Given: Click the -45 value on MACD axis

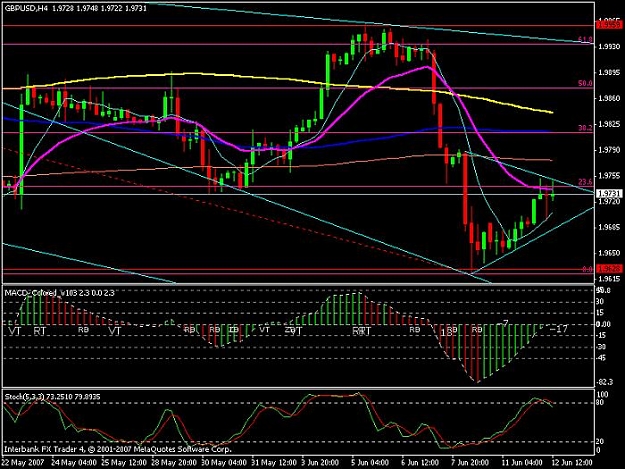Looking at the screenshot, I should [601, 358].
